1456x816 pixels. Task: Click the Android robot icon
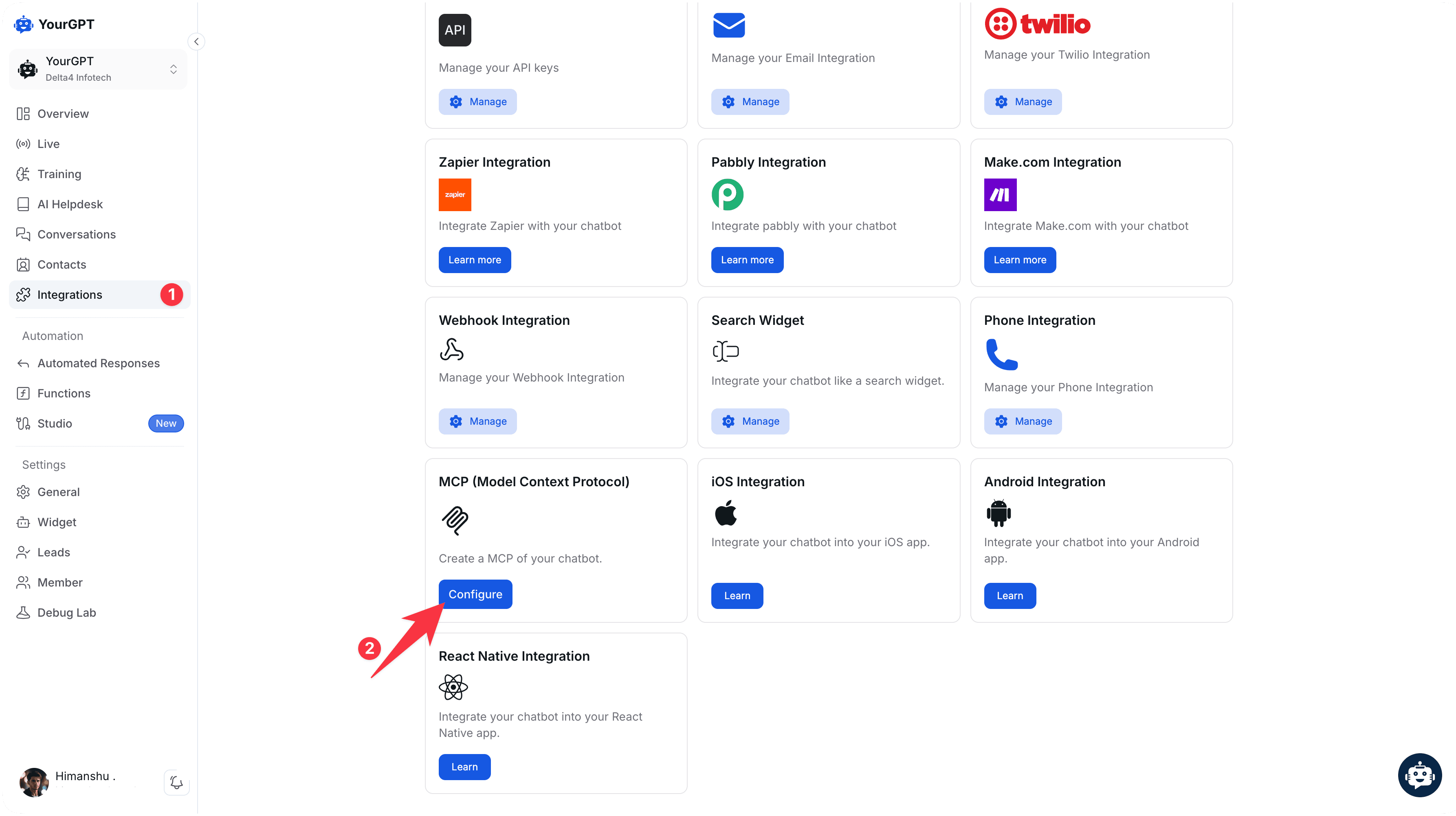click(x=998, y=514)
